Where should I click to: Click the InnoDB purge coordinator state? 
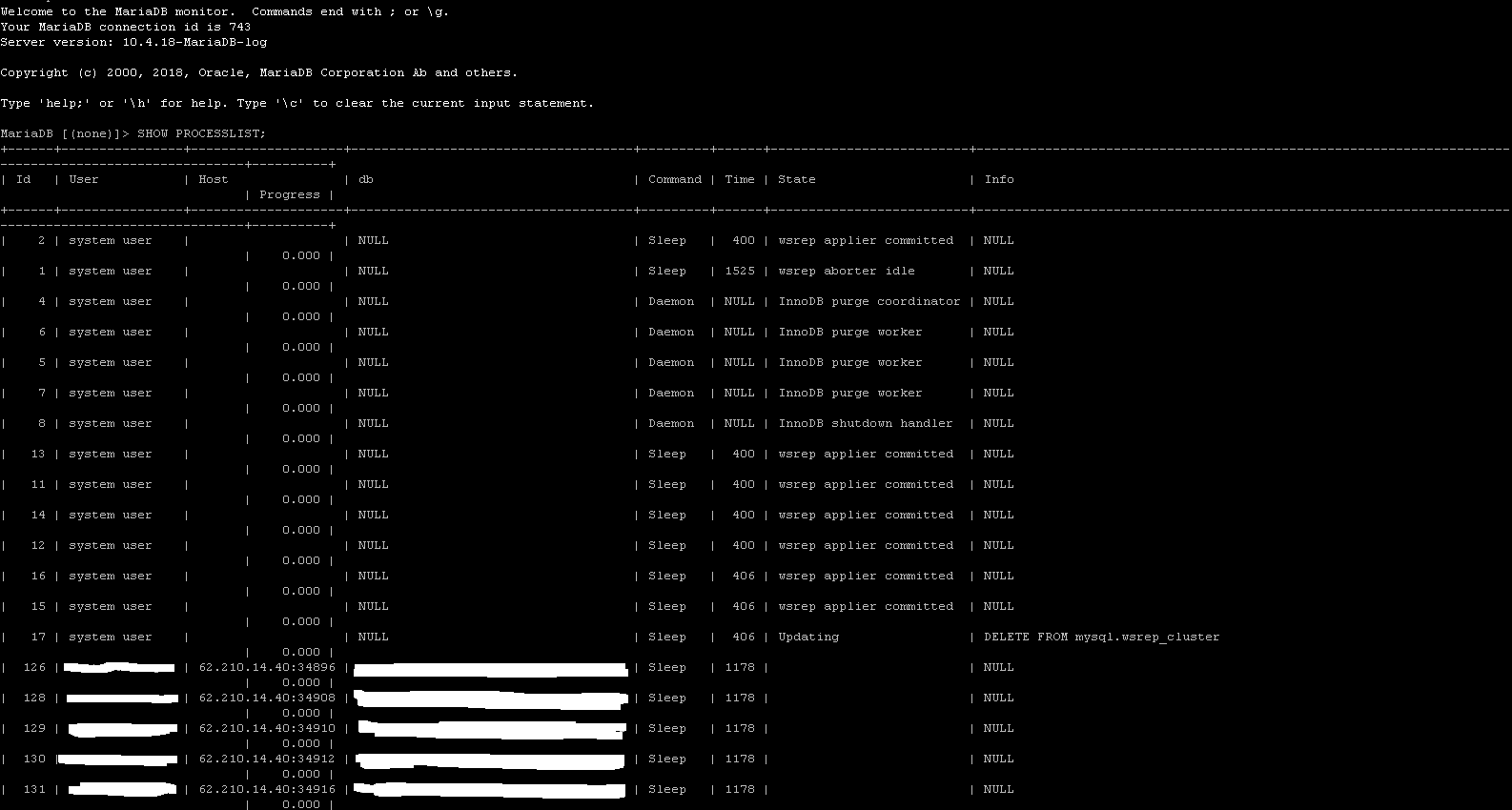(868, 301)
